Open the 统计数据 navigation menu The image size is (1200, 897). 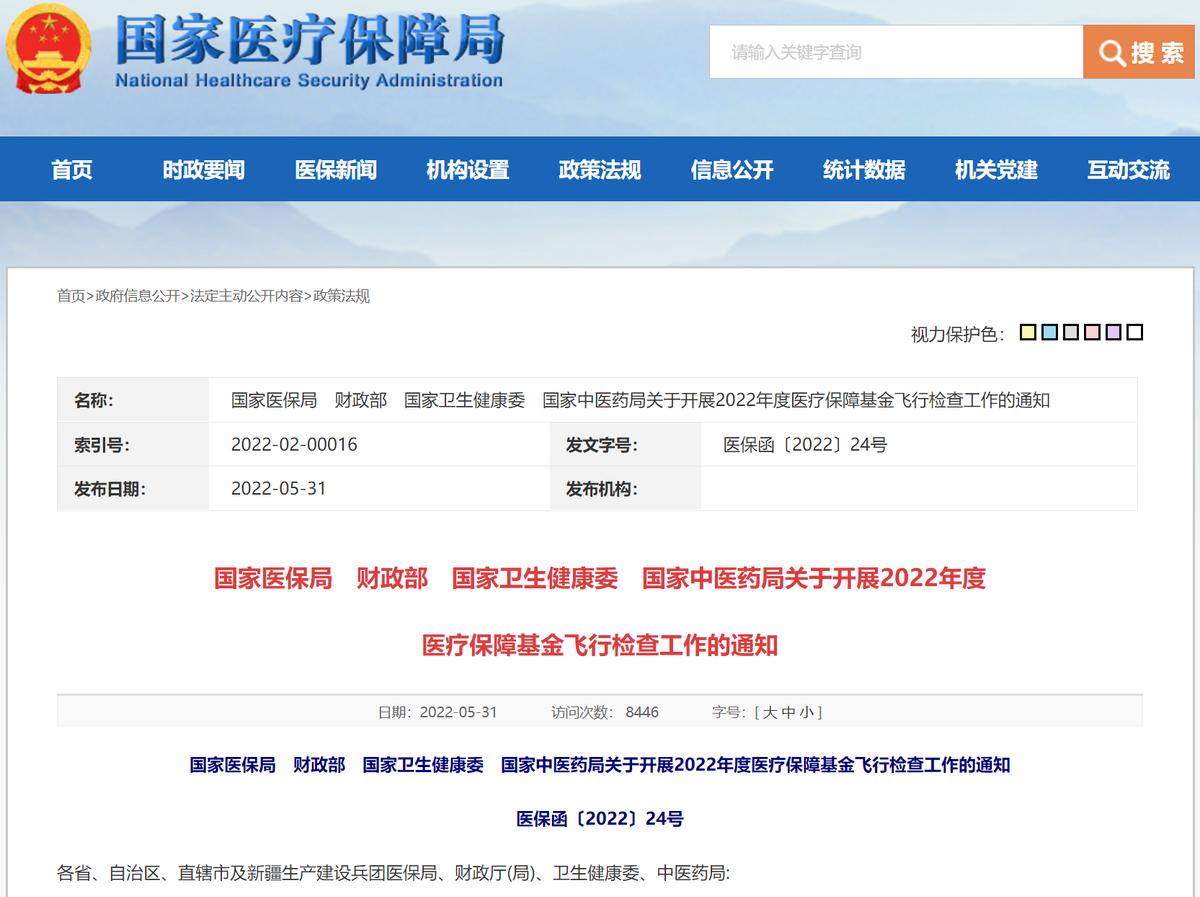[865, 169]
